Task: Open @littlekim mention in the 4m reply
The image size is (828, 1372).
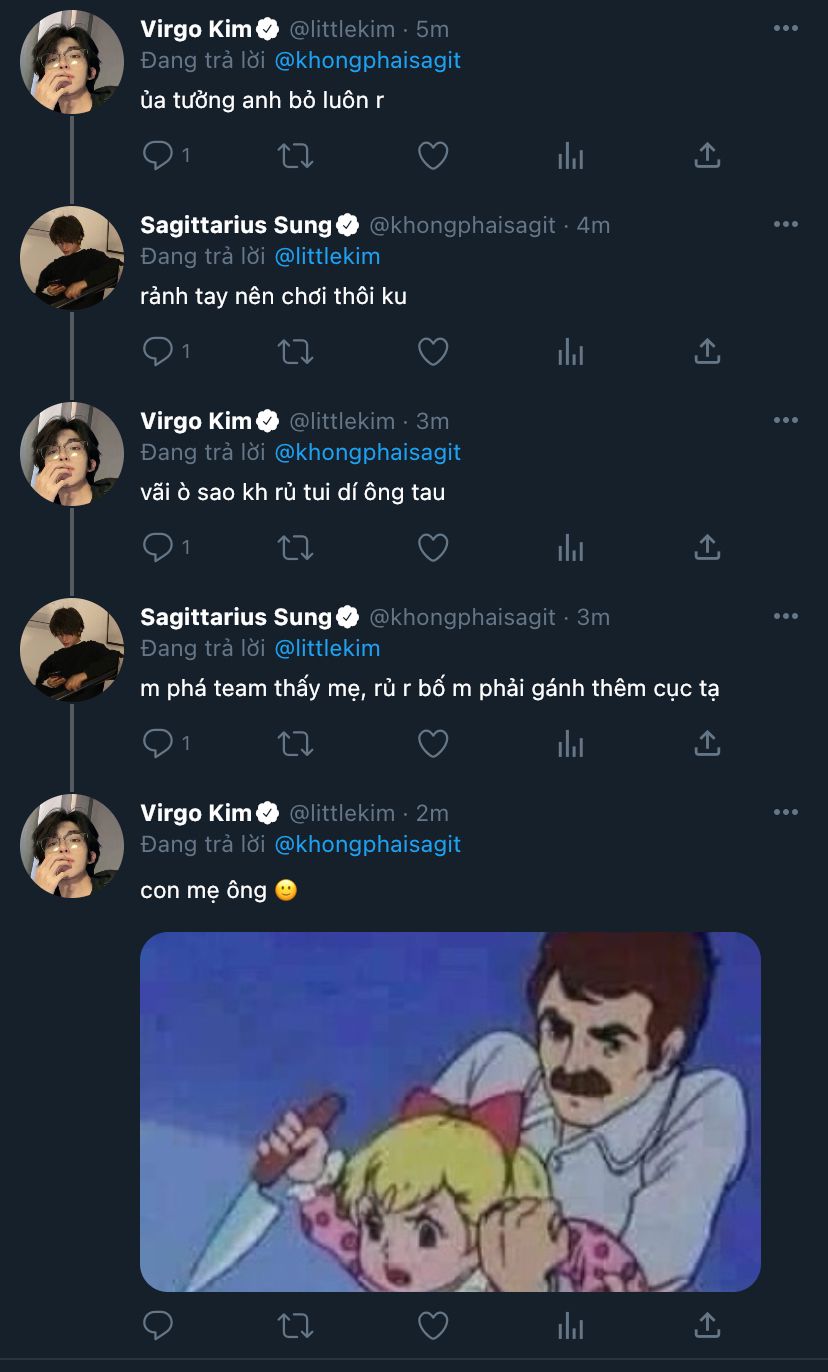Action: click(327, 256)
